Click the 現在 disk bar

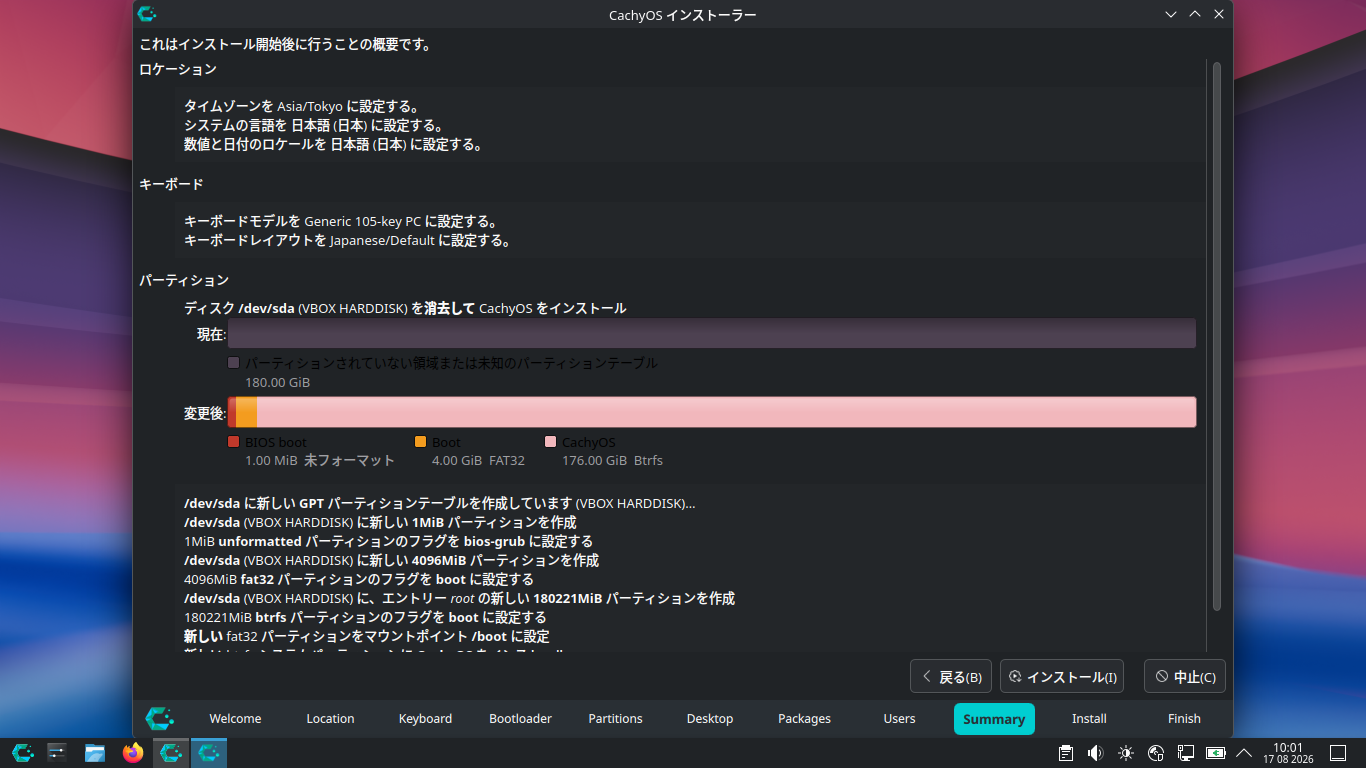coord(712,333)
